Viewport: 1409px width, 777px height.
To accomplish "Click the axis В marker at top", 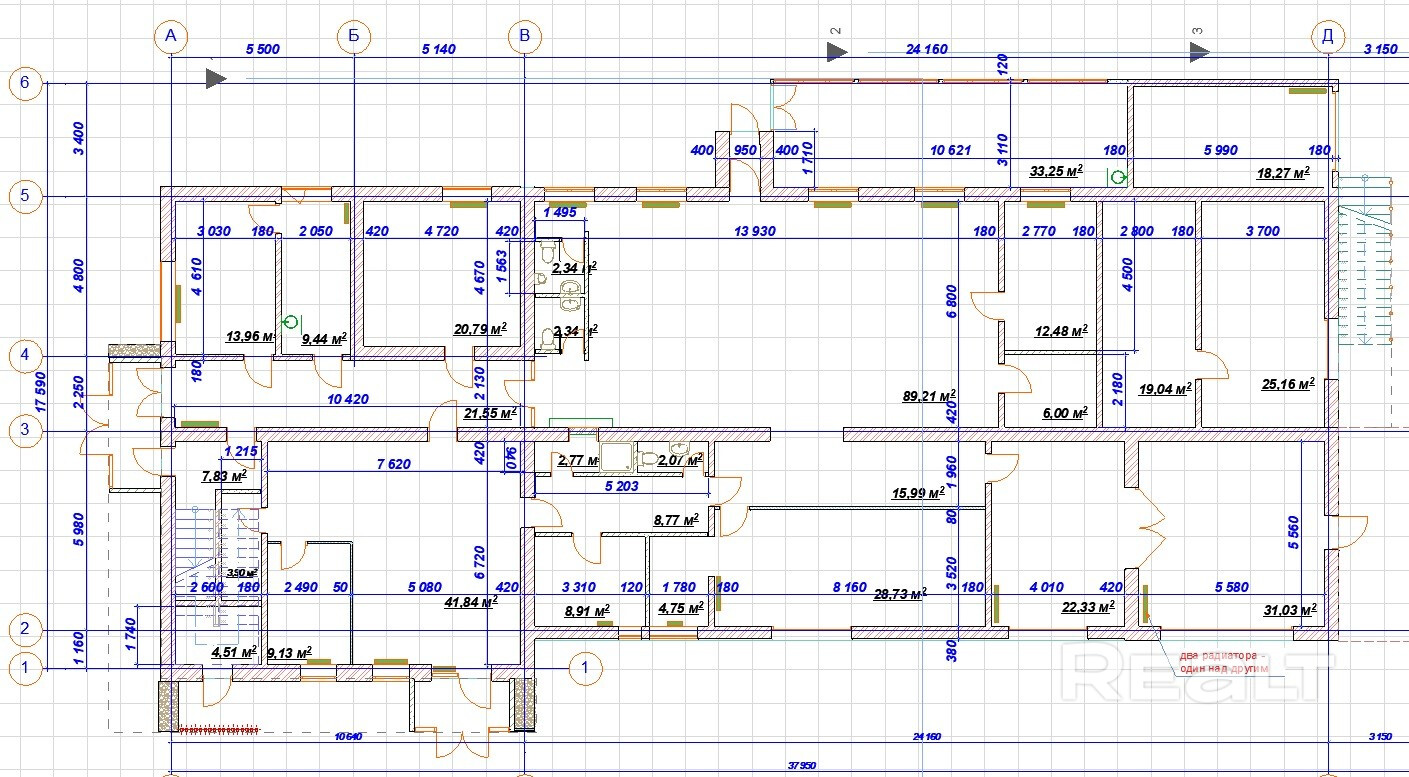I will [x=524, y=38].
